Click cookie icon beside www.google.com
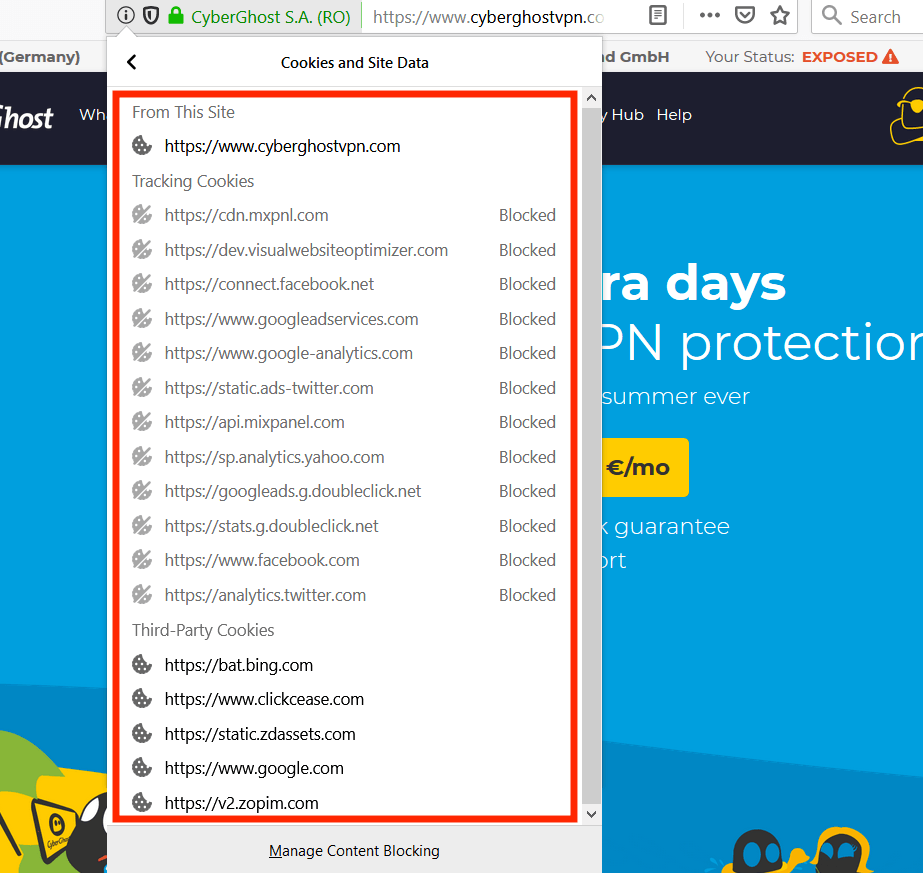Image resolution: width=923 pixels, height=873 pixels. coord(142,768)
